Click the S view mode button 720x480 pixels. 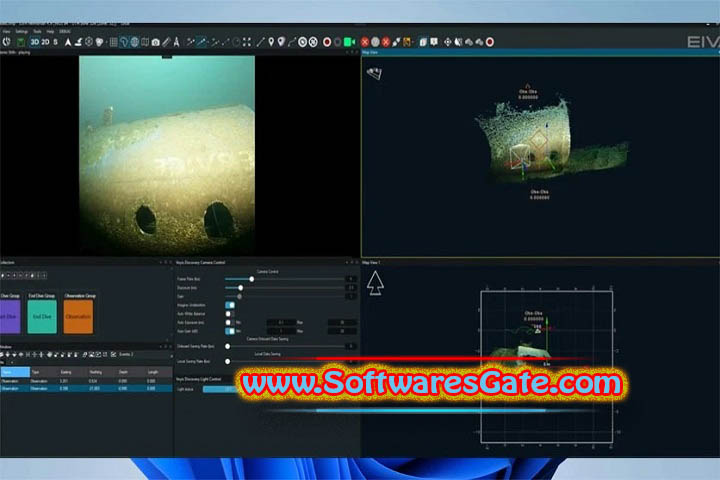coord(56,42)
